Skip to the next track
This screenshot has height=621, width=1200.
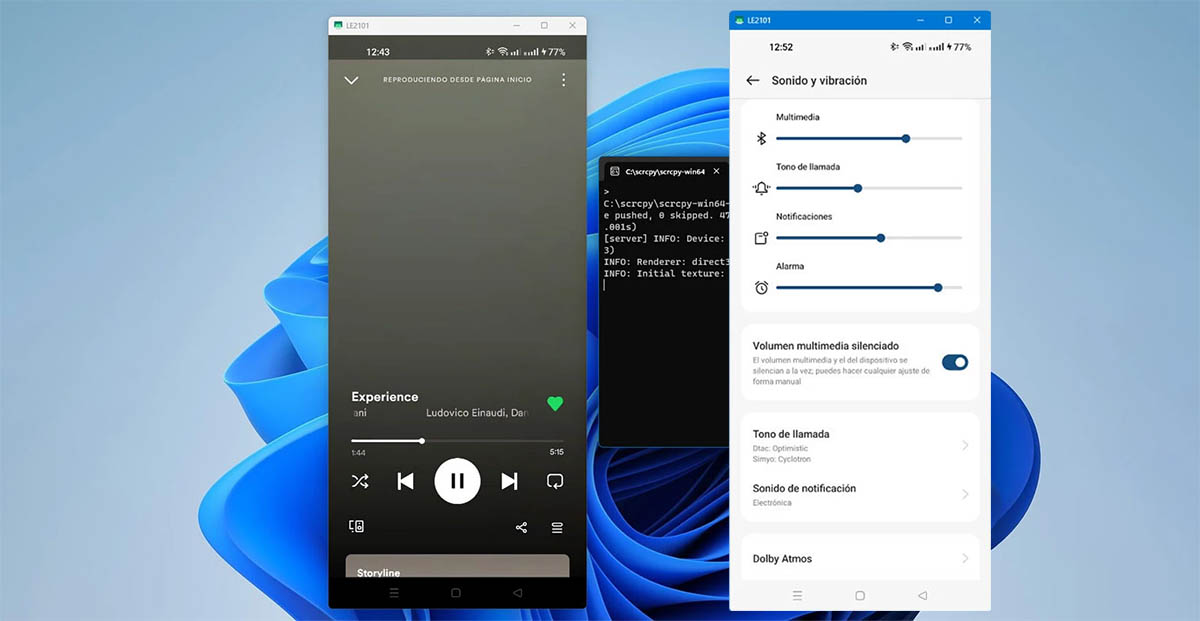[x=508, y=481]
